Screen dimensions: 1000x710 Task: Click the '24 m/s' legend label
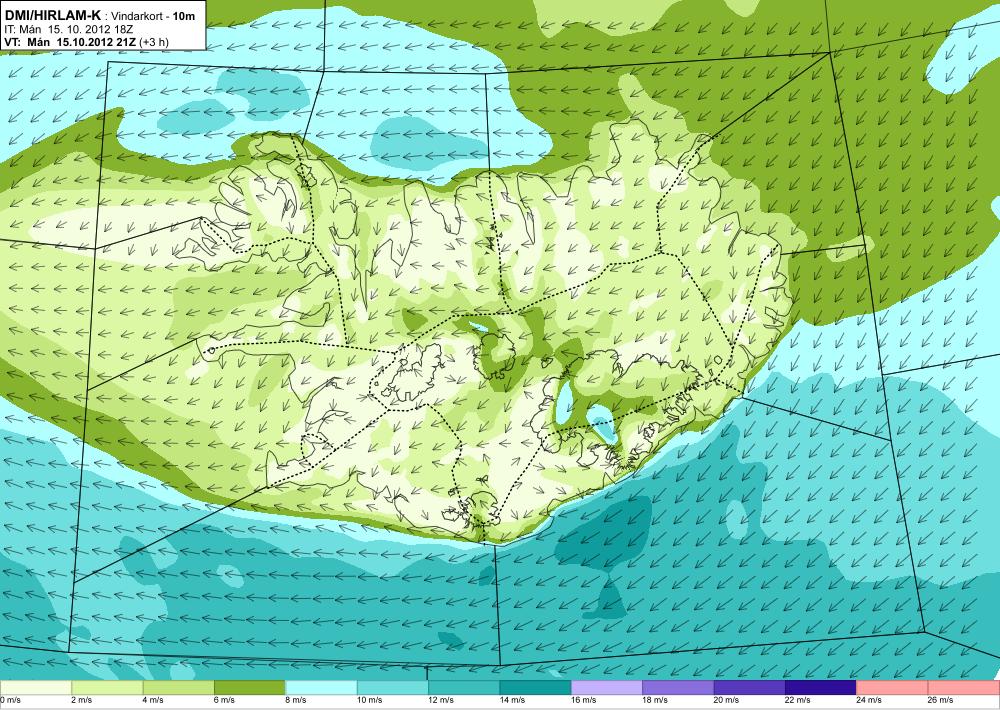tap(870, 700)
